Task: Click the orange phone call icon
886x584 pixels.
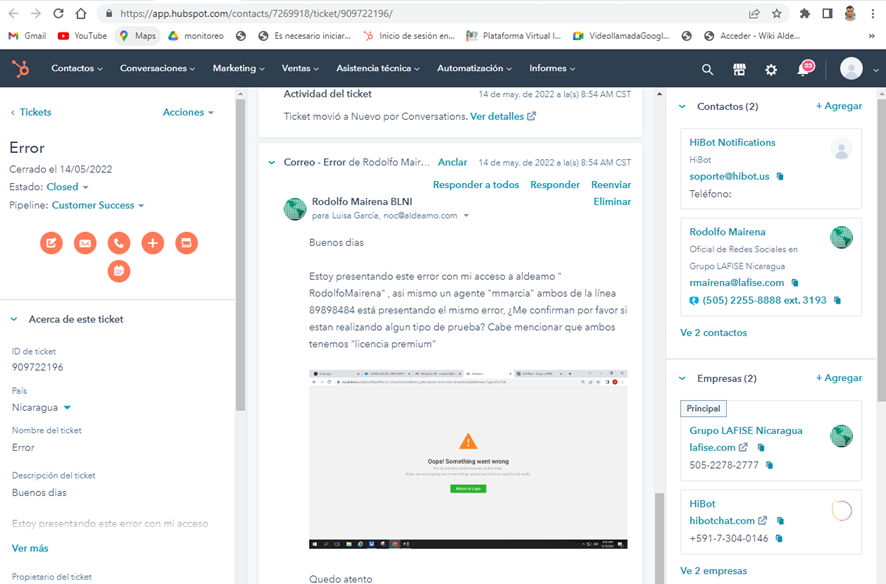Action: tap(119, 243)
